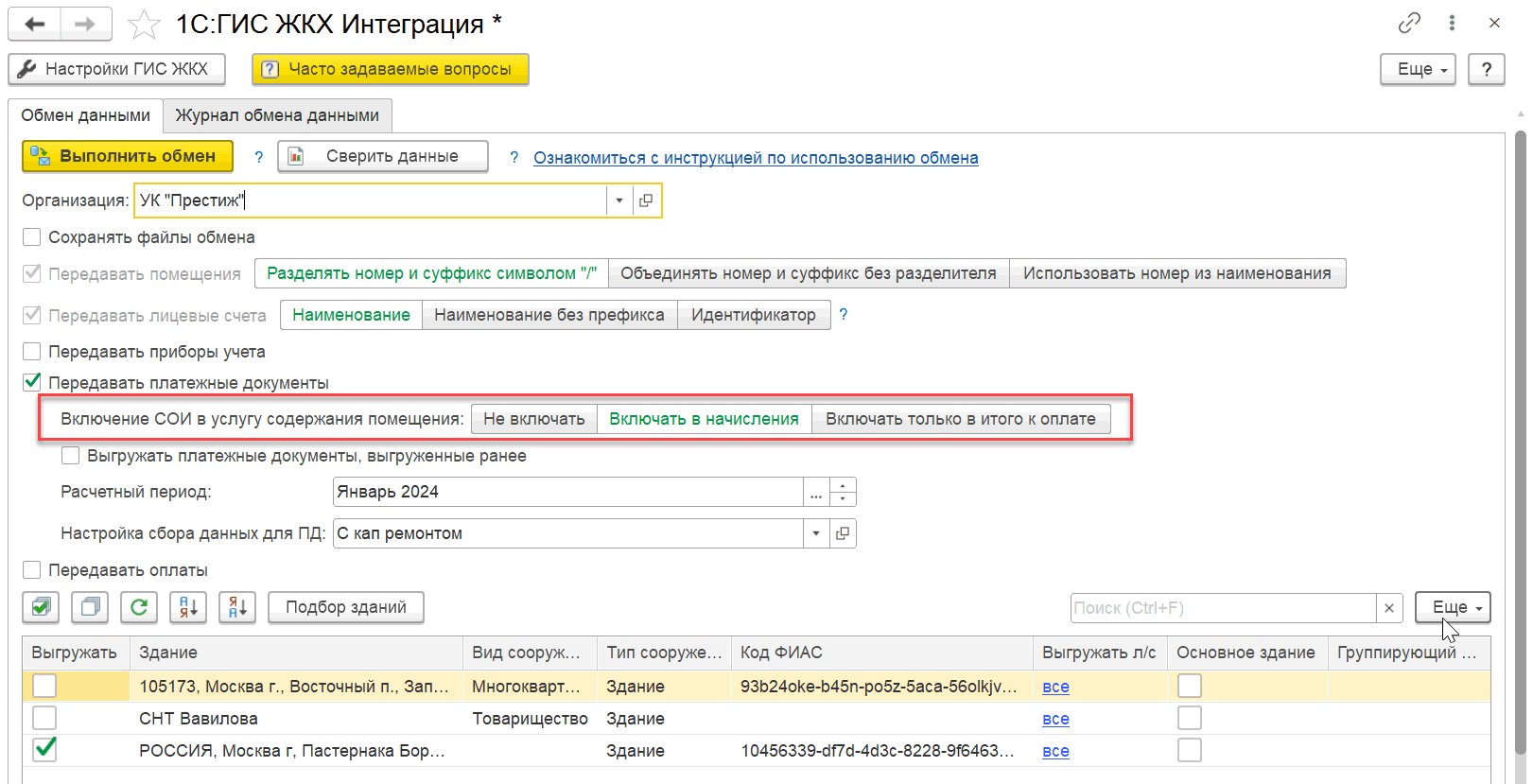Open link Ознакомиться с инструкцией по использованию обмена

(x=756, y=158)
